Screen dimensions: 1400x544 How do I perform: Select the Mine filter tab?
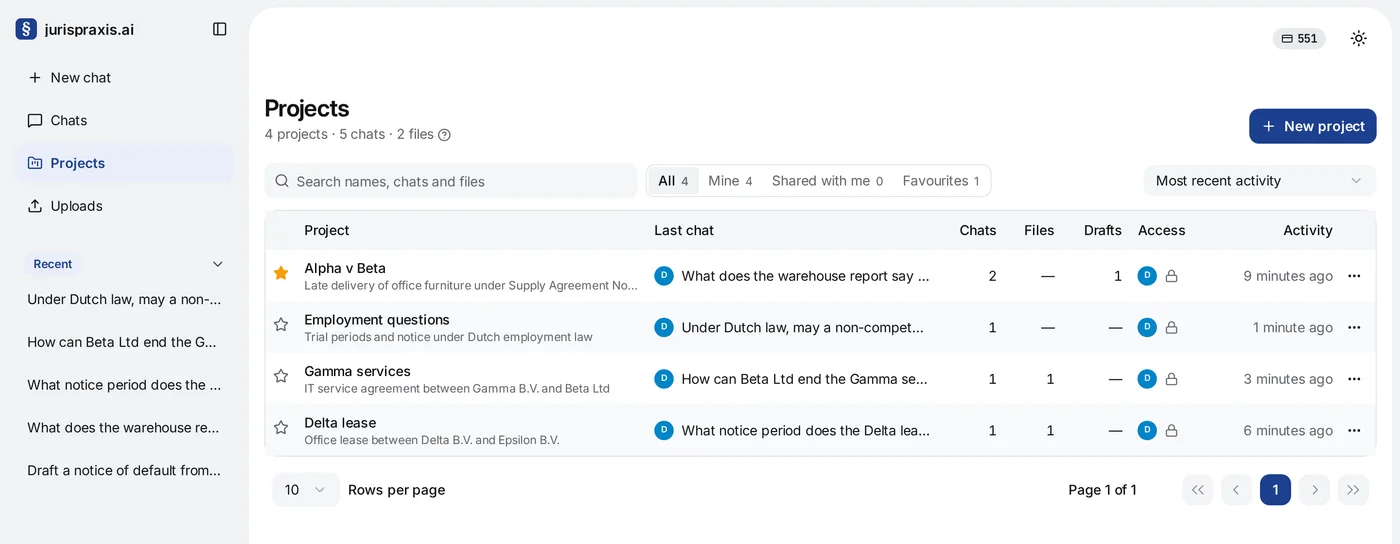click(x=730, y=181)
